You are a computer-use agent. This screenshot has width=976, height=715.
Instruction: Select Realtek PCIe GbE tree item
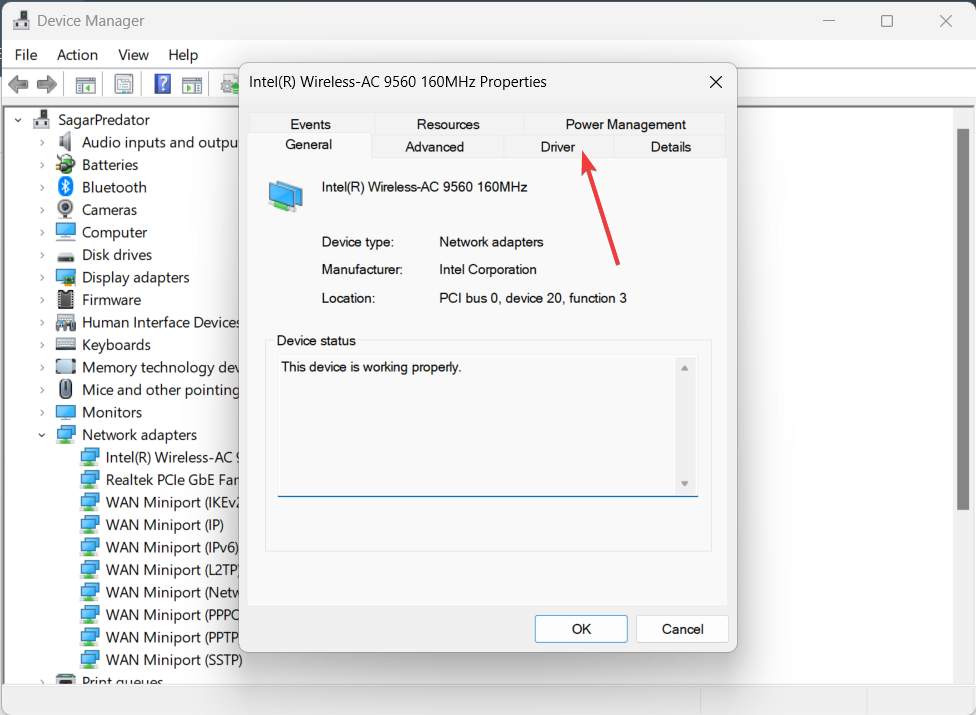pos(159,480)
